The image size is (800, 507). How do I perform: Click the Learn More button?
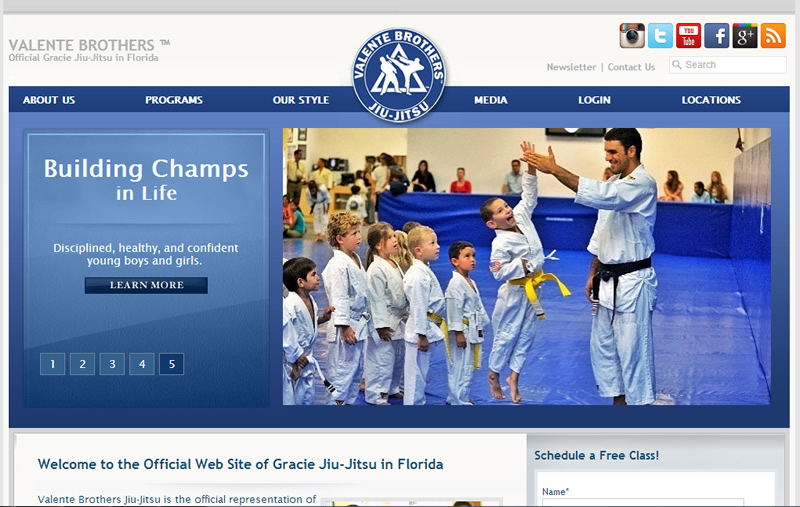coord(146,285)
